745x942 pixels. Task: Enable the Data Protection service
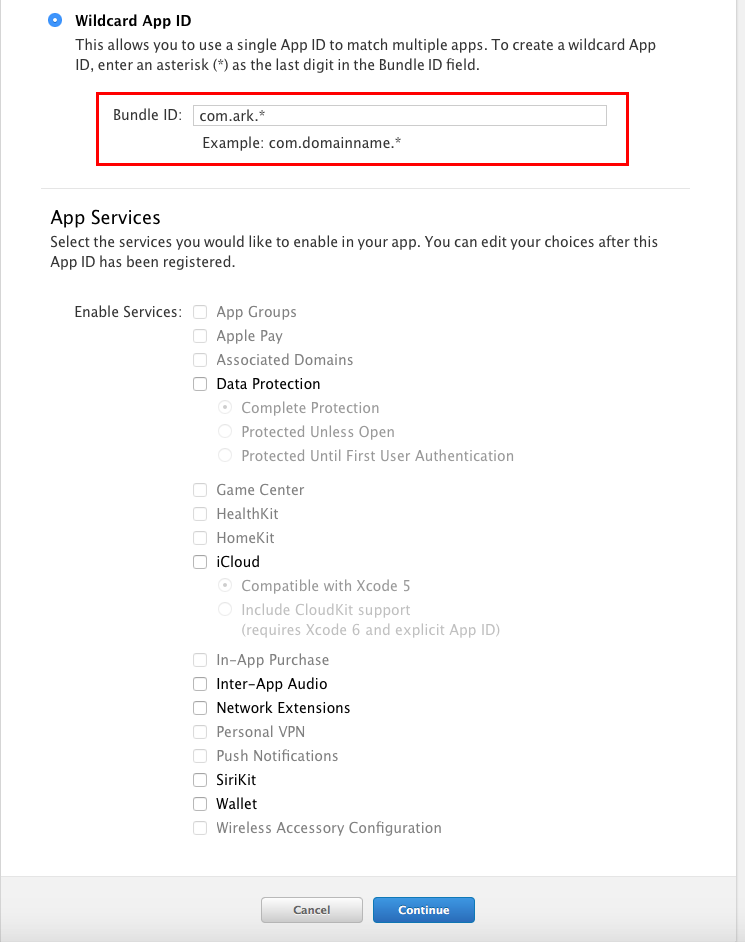[200, 384]
